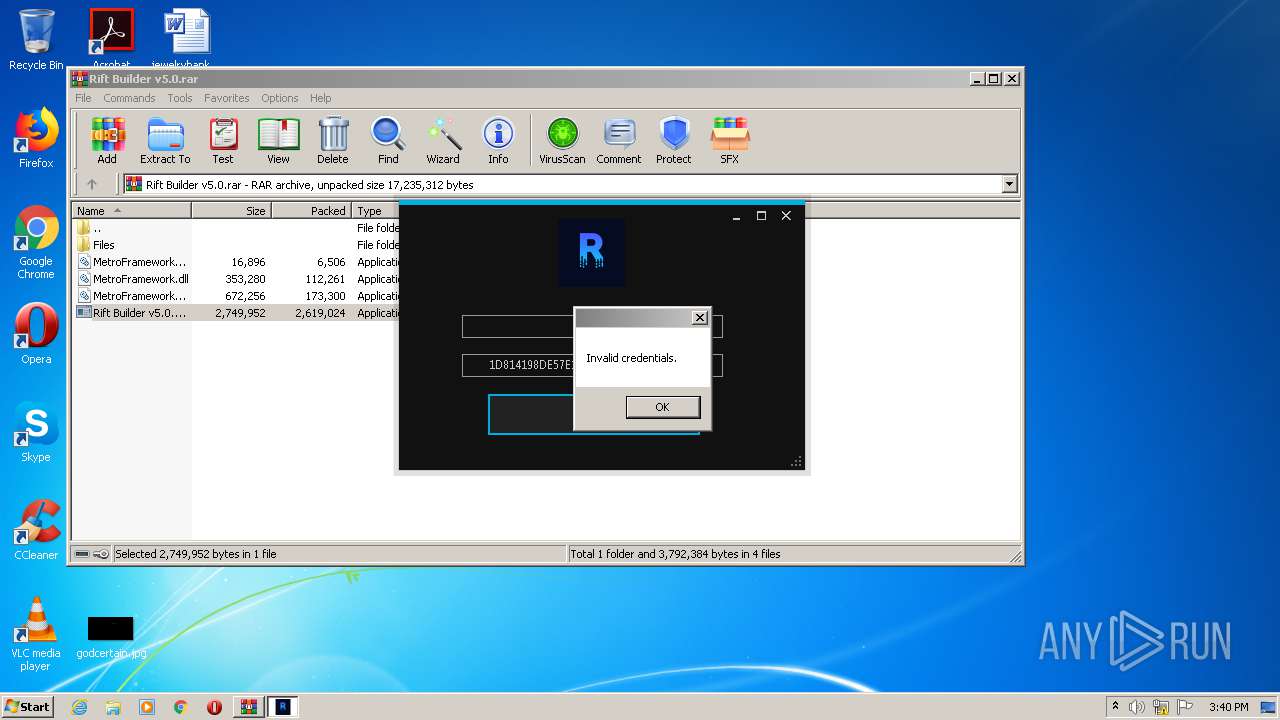Click the Rift R logo image
The width and height of the screenshot is (1280, 720).
(592, 252)
